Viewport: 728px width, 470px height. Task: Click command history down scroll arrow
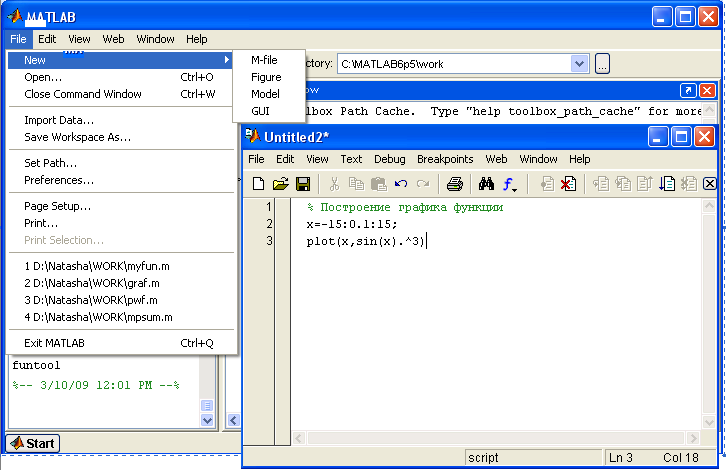[x=207, y=420]
